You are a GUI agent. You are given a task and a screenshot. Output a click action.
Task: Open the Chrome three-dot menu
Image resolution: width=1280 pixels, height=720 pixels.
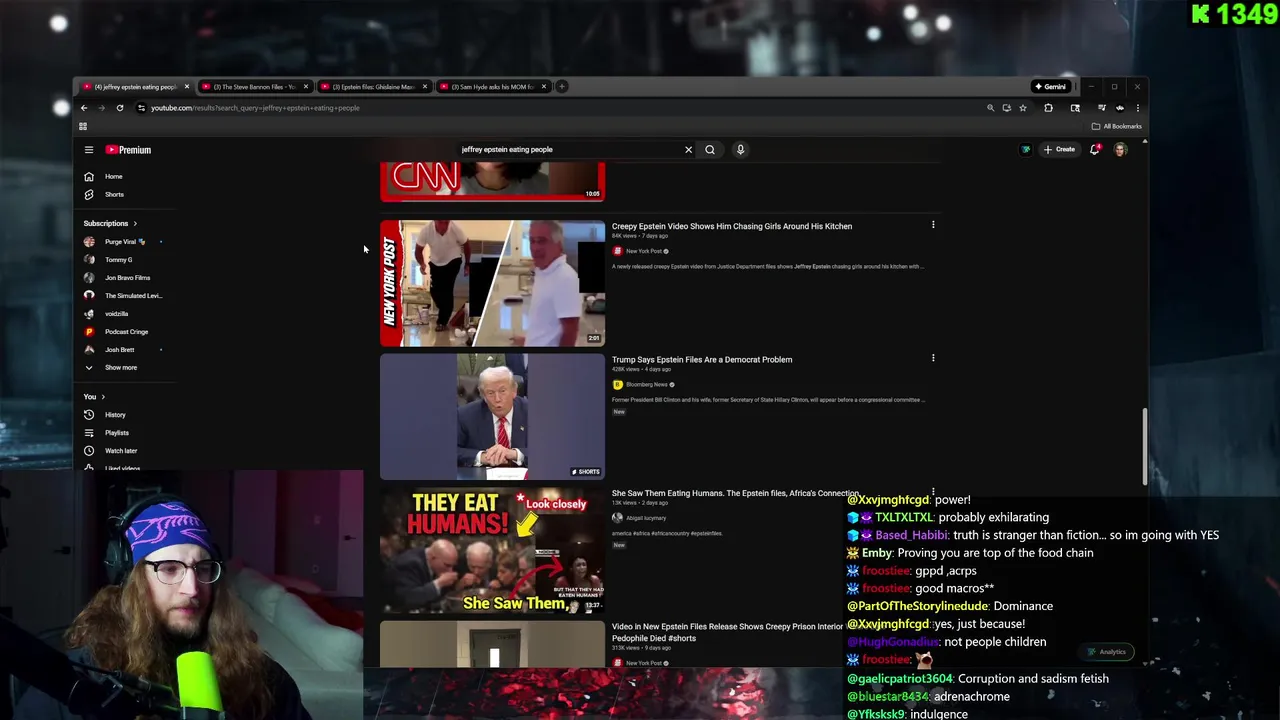pyautogui.click(x=1137, y=108)
